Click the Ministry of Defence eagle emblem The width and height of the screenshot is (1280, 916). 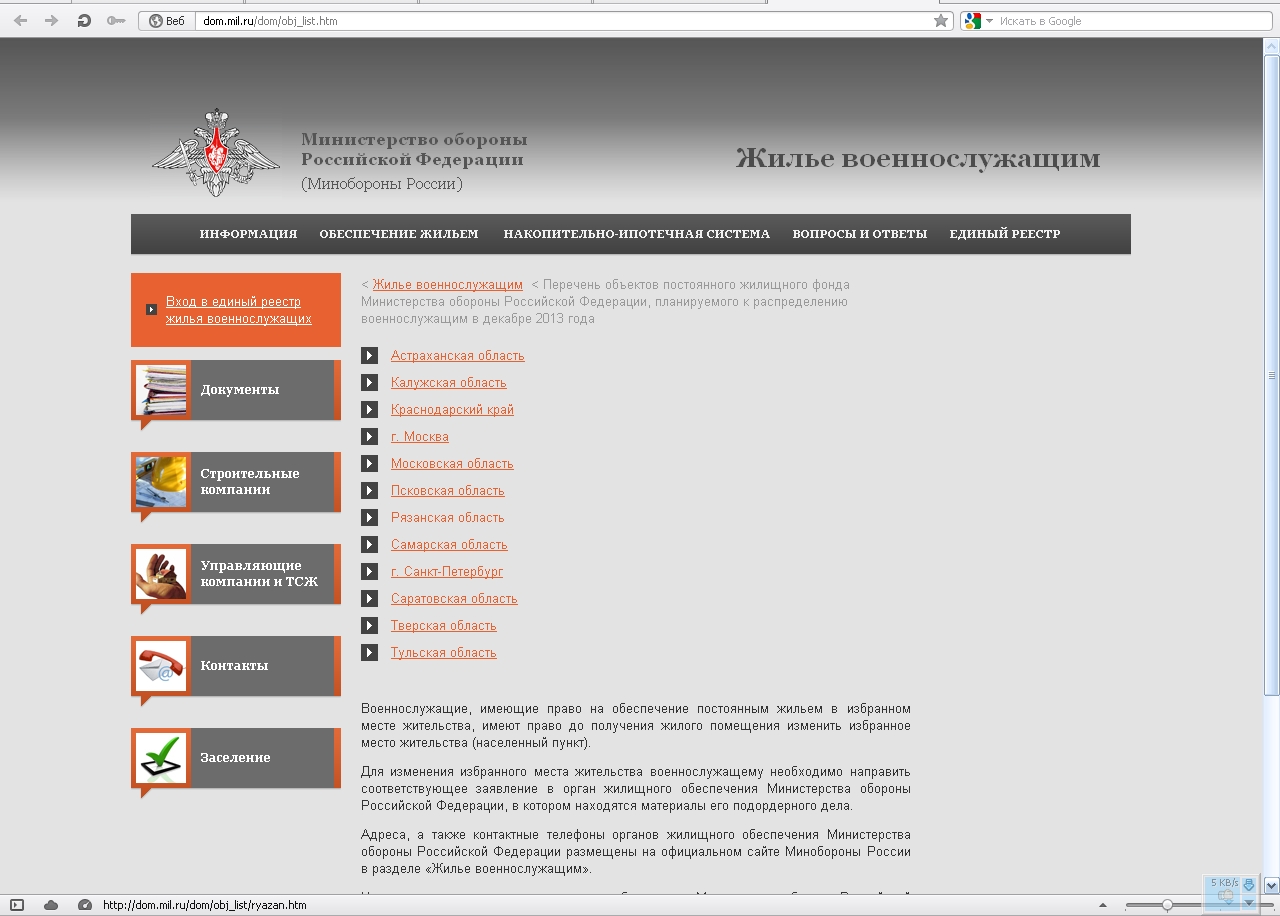point(216,153)
